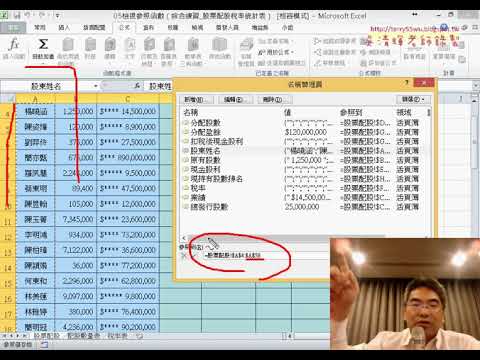Screen dimensions: 480x360
Task: Select the 股票配股 sheet tab
Action: 47,336
